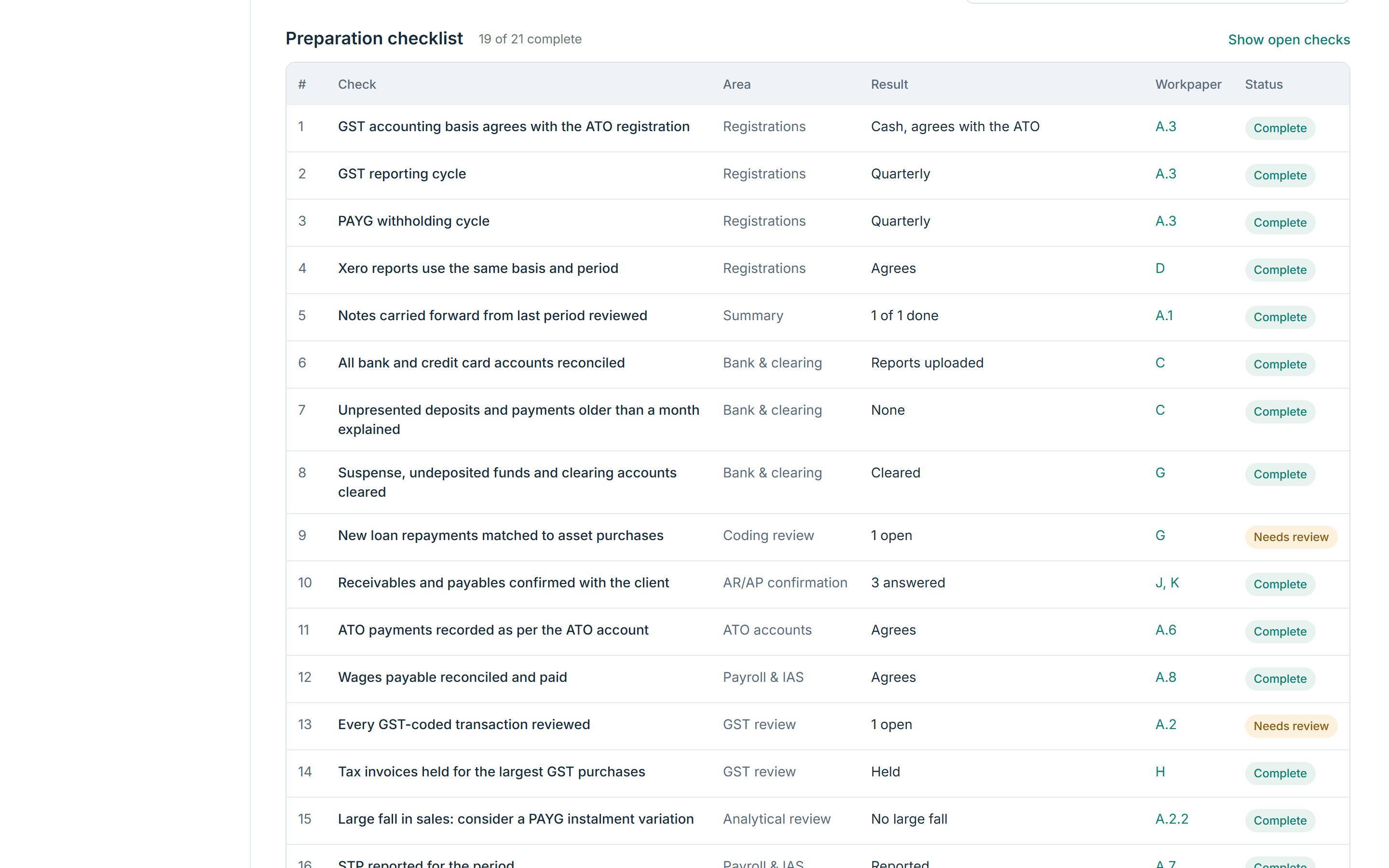Select the PAYG withholding cycle check row
Viewport: 1389px width, 868px height.
(x=817, y=223)
